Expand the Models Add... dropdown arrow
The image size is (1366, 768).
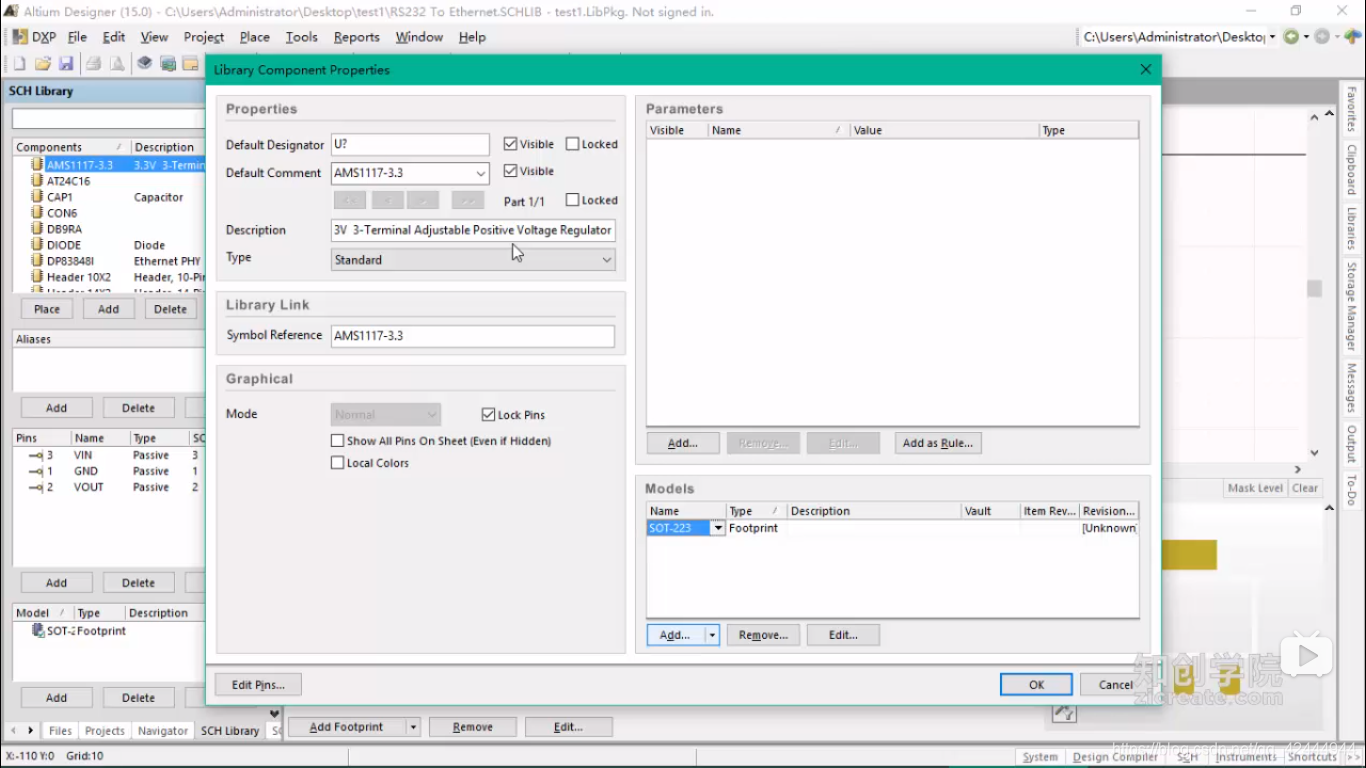coord(712,635)
